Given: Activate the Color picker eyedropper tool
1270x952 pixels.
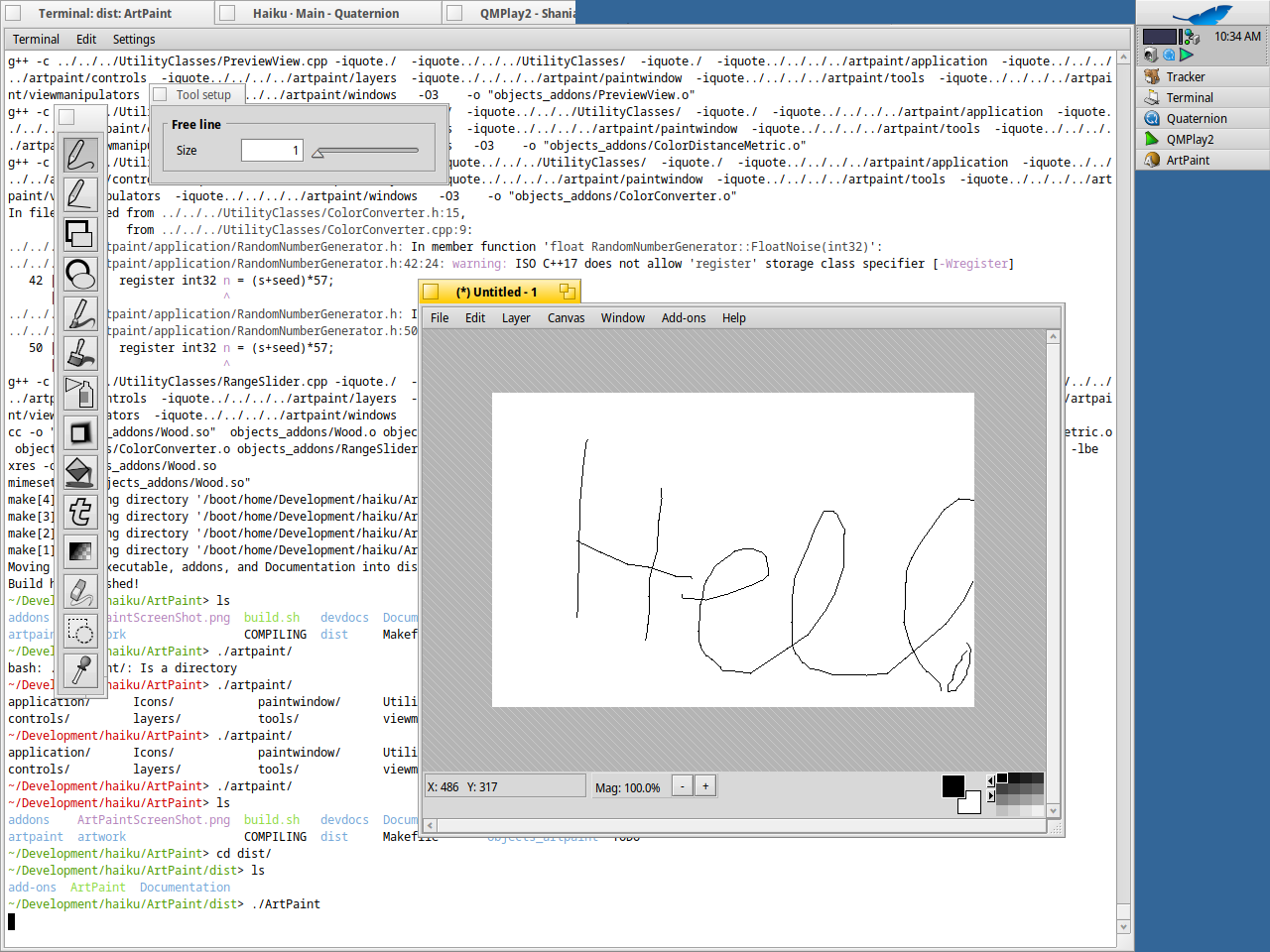Looking at the screenshot, I should pos(80,670).
